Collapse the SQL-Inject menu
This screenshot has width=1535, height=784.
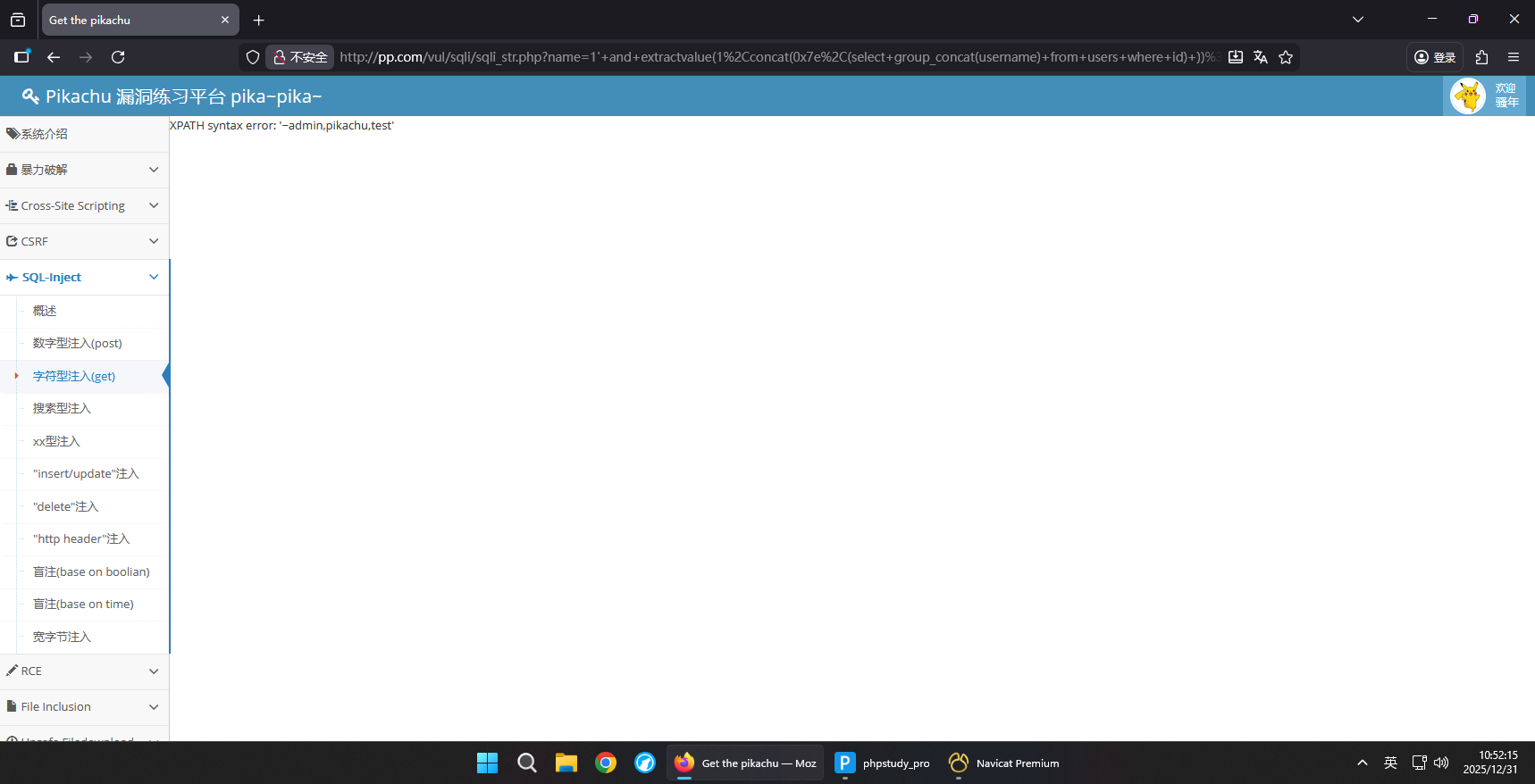click(x=84, y=277)
